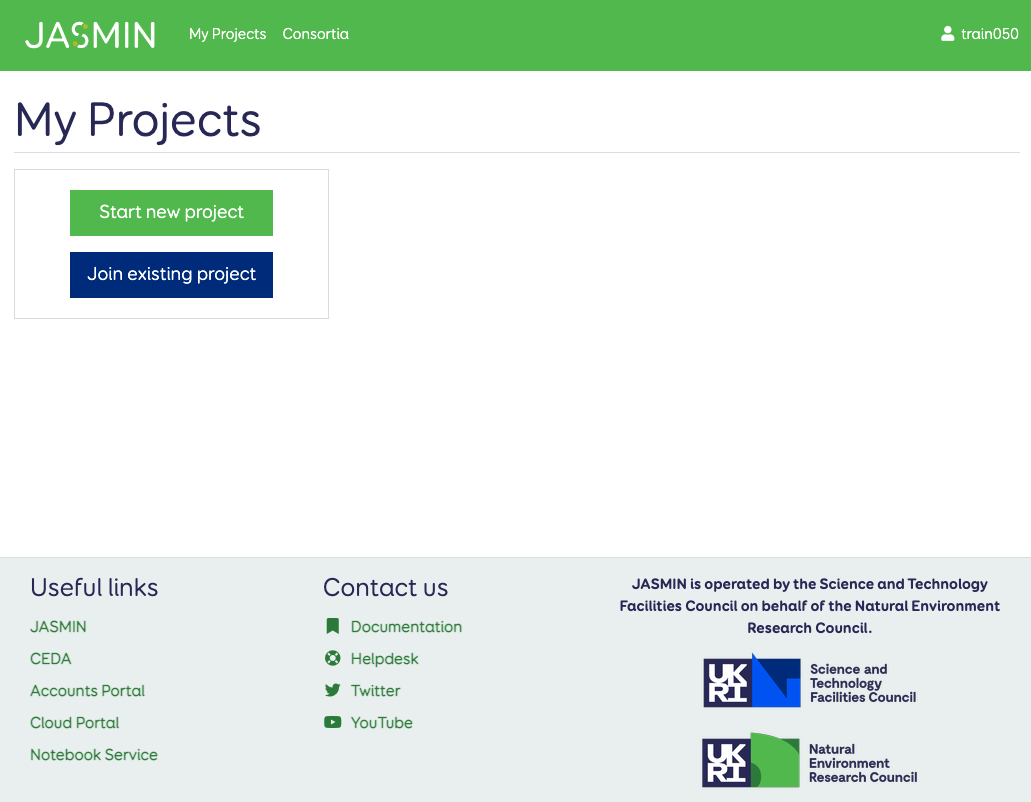Click the user profile icon

[947, 34]
